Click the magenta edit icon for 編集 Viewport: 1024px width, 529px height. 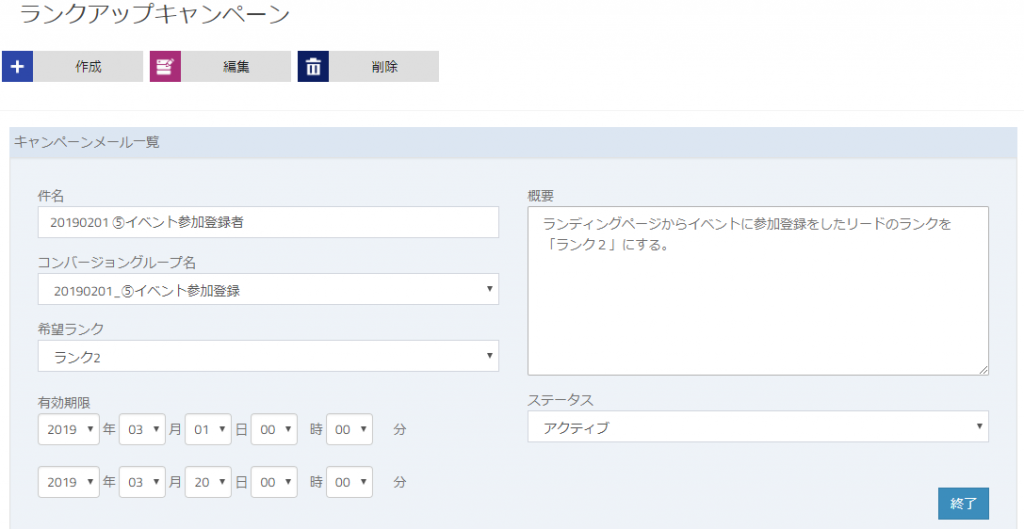(165, 67)
